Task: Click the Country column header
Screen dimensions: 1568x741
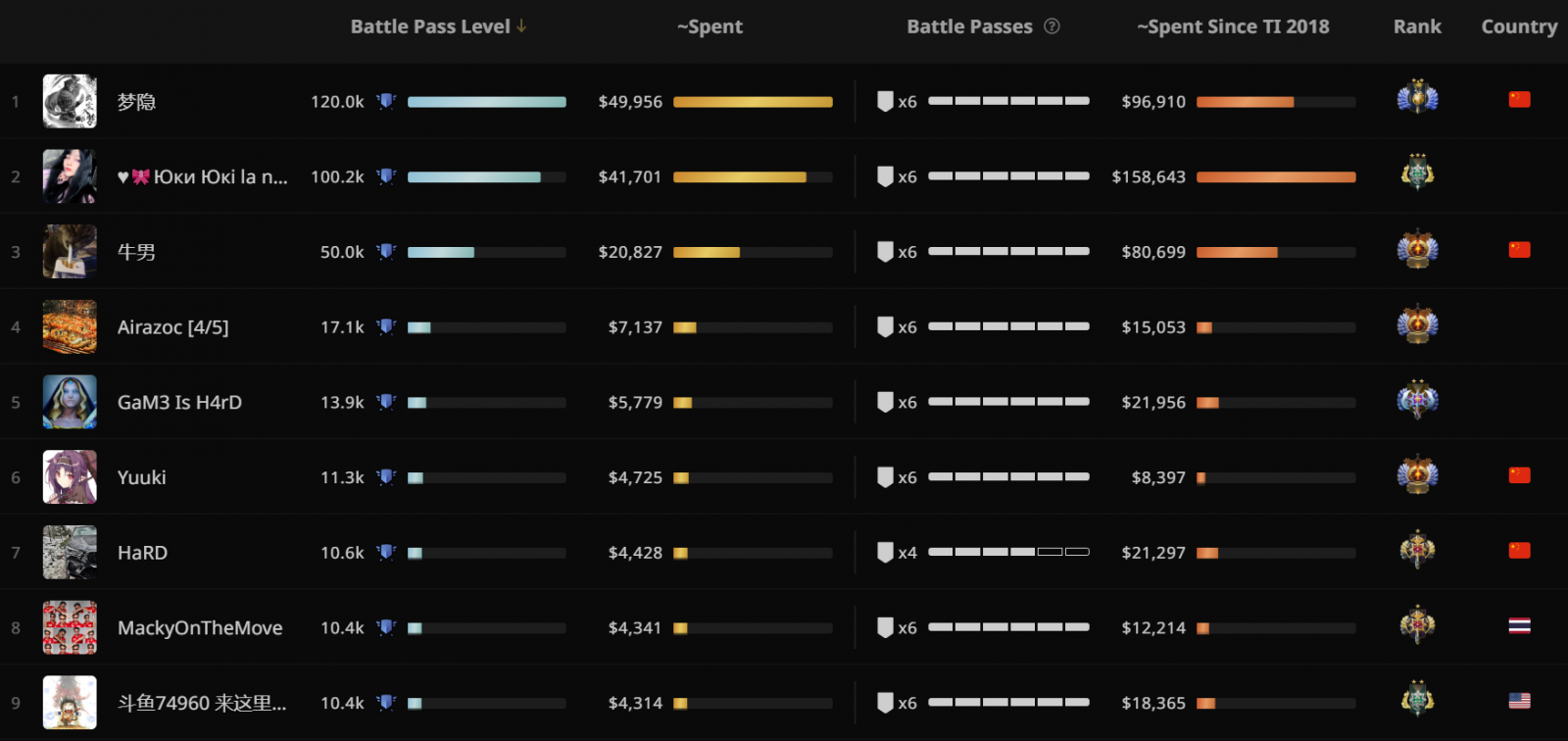Action: (x=1519, y=26)
